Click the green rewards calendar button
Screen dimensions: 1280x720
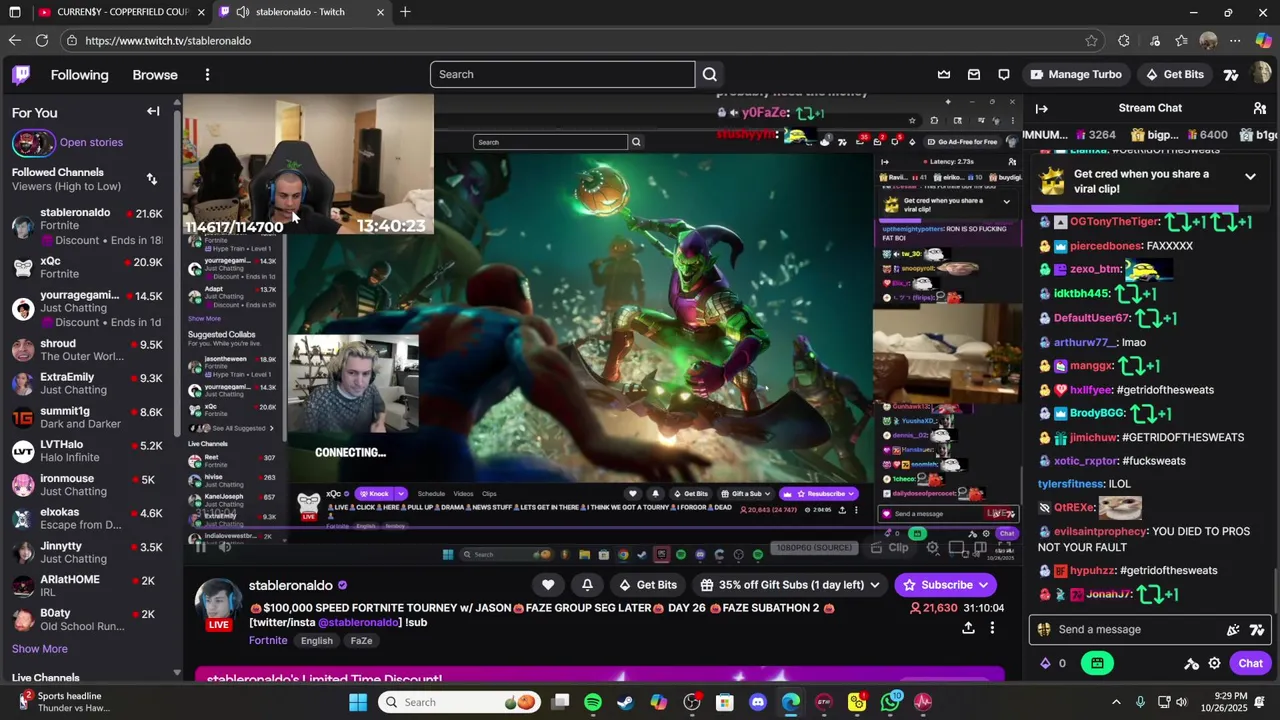click(x=1097, y=663)
